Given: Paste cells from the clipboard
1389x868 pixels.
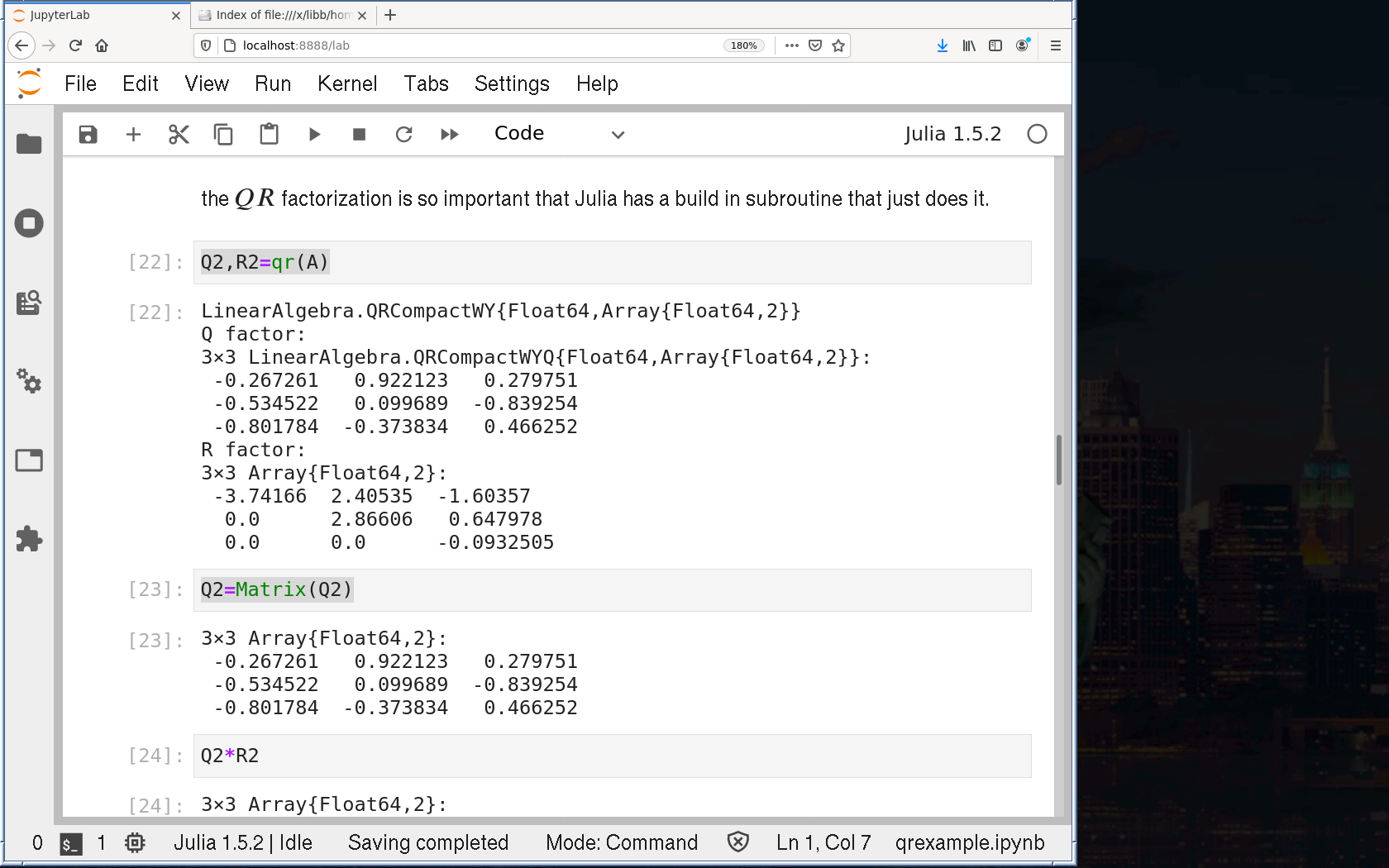Looking at the screenshot, I should pyautogui.click(x=269, y=134).
